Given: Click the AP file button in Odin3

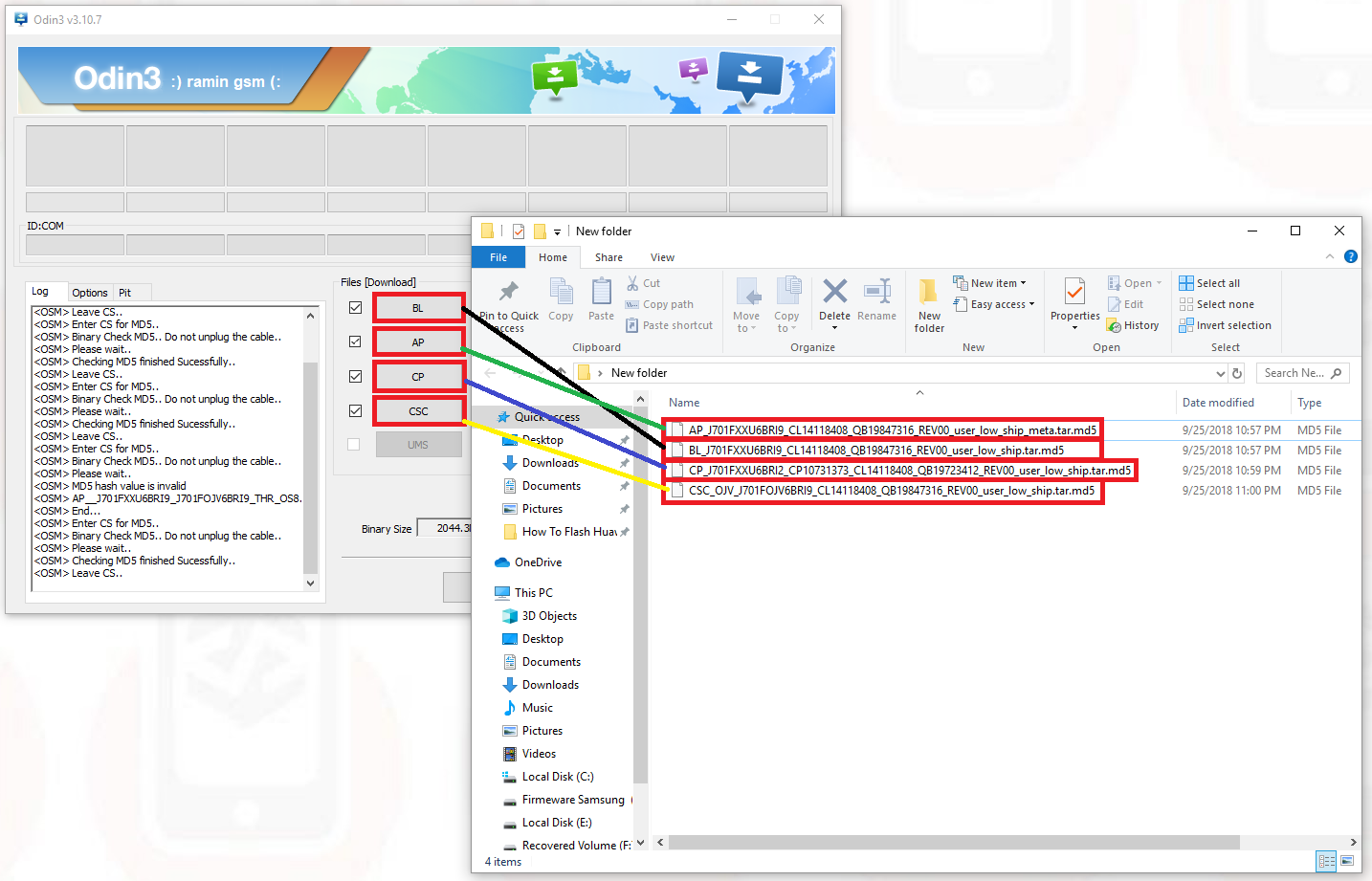Looking at the screenshot, I should click(x=418, y=342).
